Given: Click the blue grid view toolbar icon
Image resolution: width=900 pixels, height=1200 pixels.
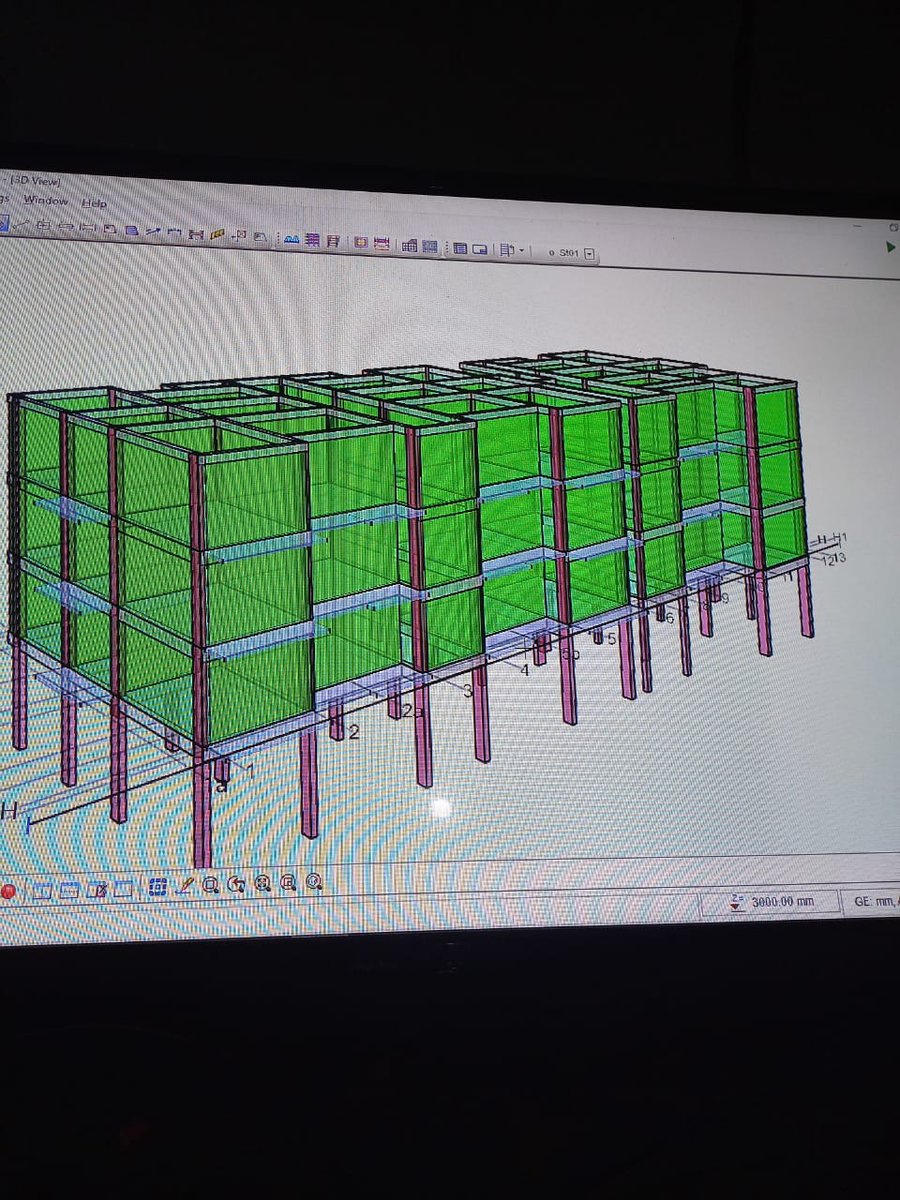Looking at the screenshot, I should tap(430, 246).
